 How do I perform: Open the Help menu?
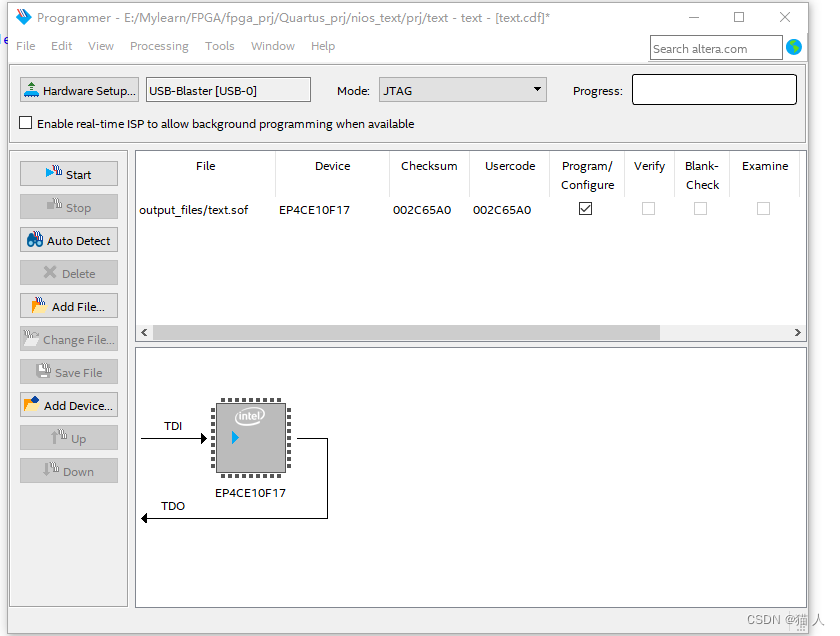point(323,46)
